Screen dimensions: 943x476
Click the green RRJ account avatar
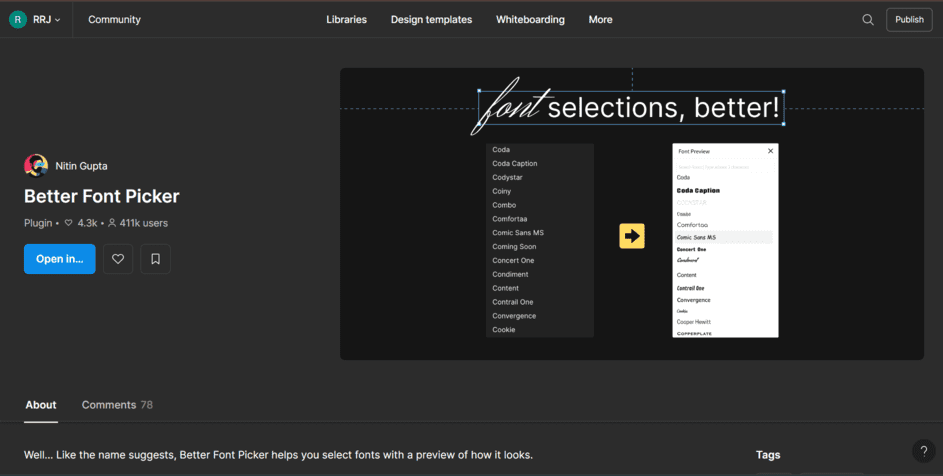point(18,19)
